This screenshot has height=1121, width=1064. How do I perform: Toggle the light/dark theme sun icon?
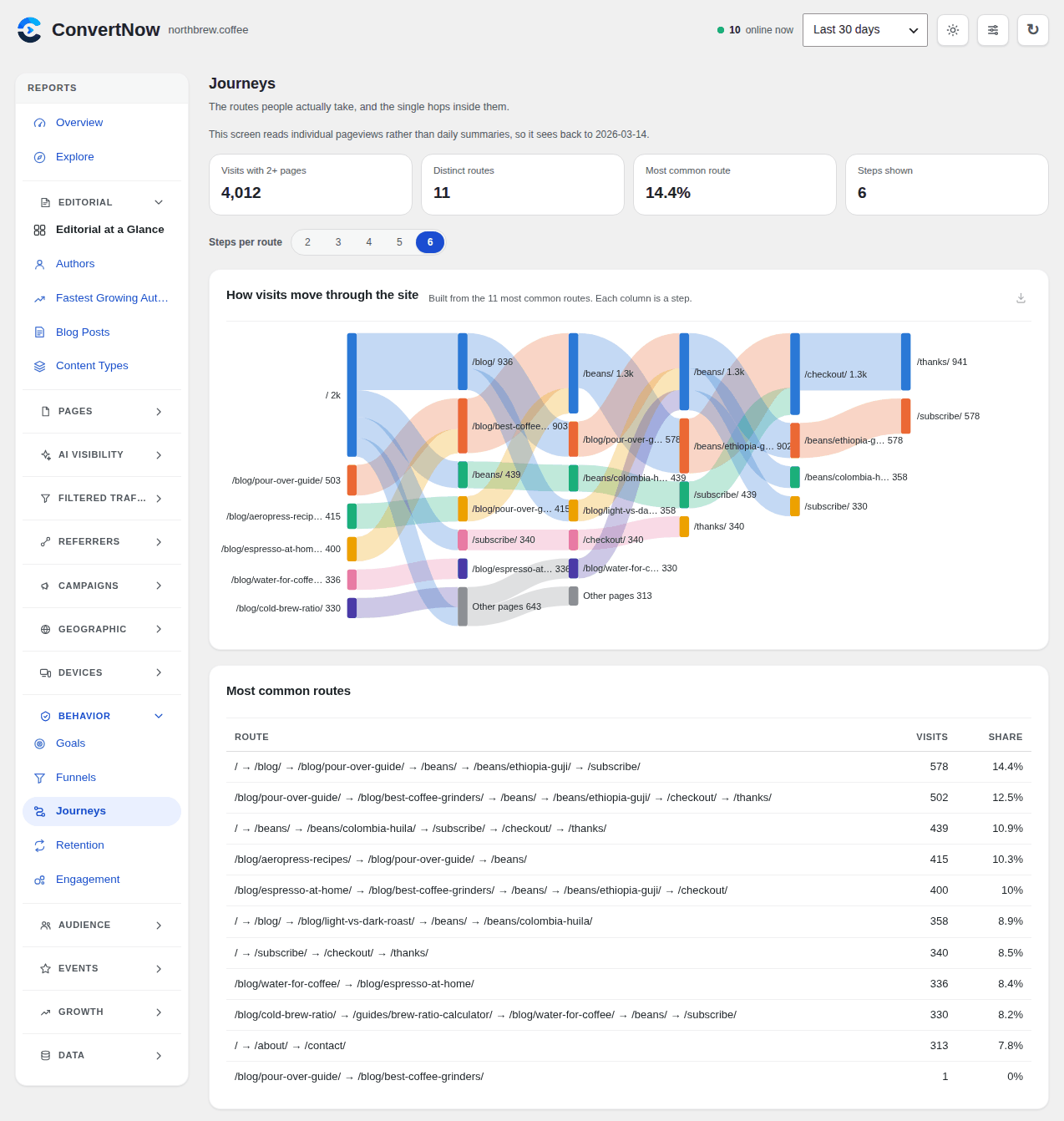(x=953, y=30)
